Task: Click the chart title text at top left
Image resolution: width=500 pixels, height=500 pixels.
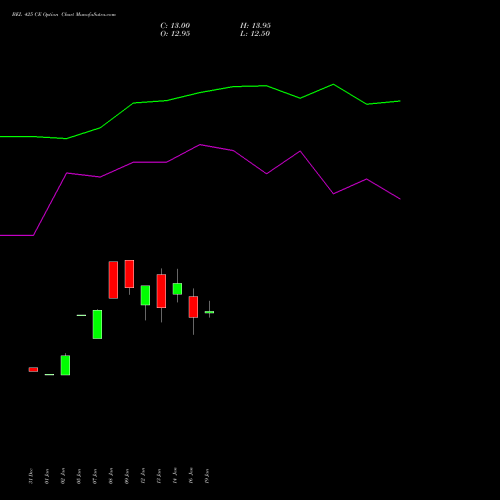Action: coord(64,15)
